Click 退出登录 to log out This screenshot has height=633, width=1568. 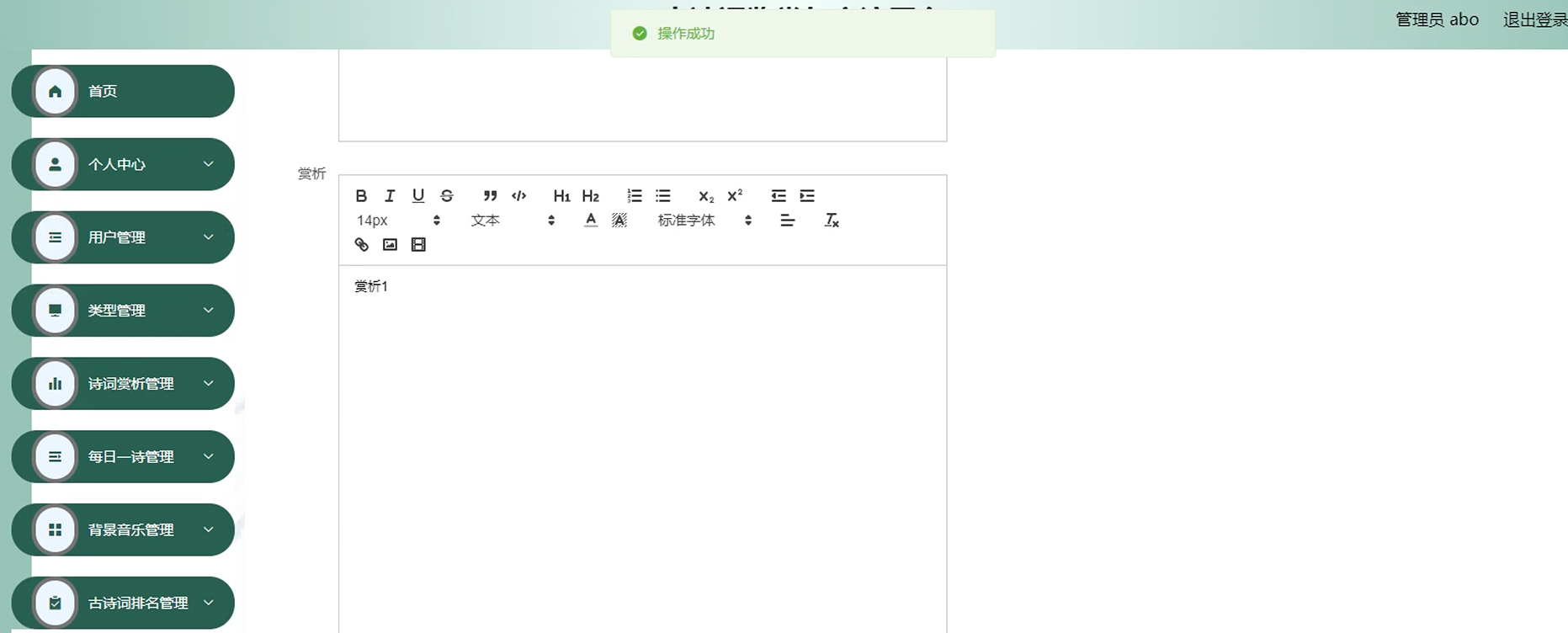tap(1535, 20)
